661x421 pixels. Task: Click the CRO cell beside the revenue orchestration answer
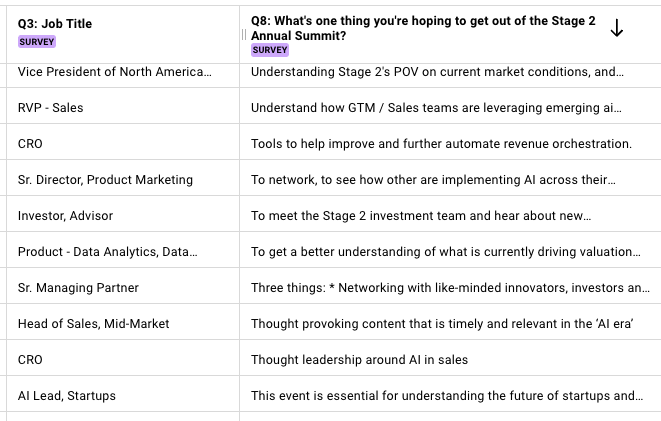[30, 144]
